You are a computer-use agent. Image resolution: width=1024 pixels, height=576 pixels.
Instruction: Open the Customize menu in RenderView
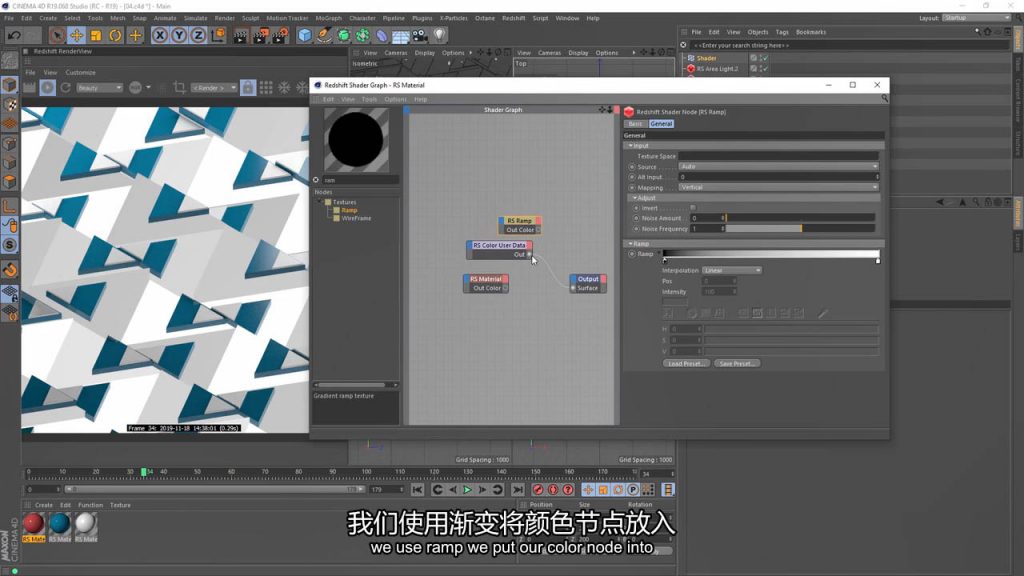[80, 72]
